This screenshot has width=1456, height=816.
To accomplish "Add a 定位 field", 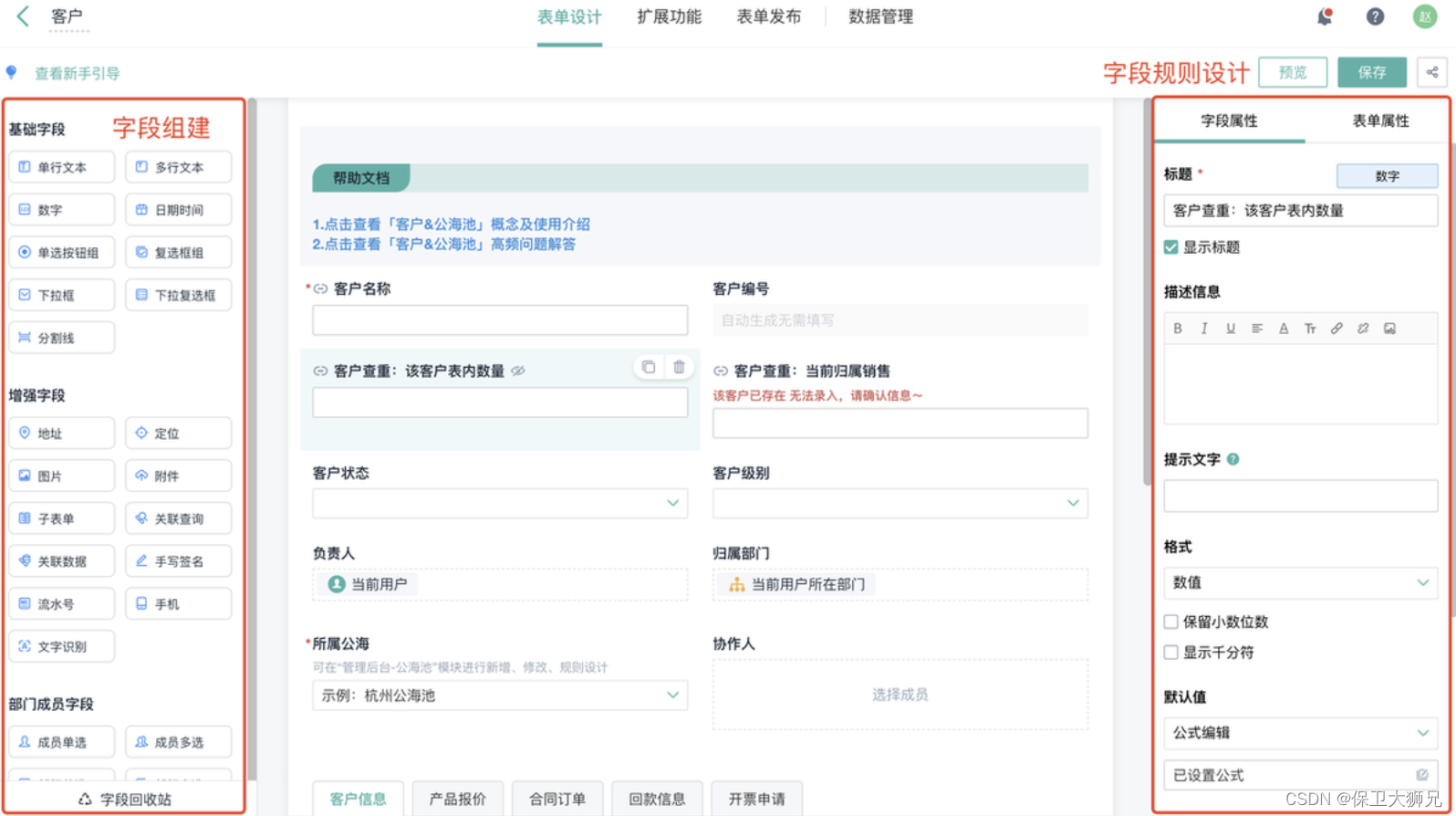I will click(x=179, y=434).
